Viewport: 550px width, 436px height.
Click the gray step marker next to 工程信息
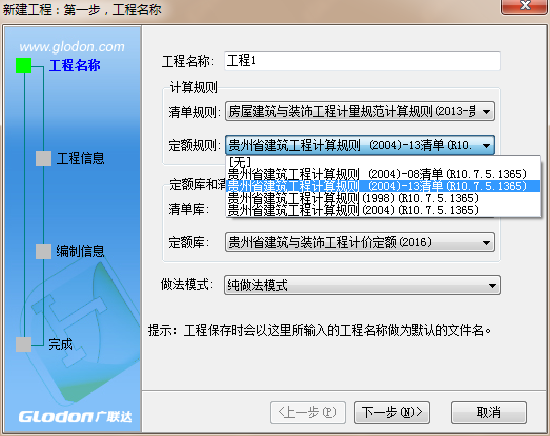pyautogui.click(x=43, y=159)
